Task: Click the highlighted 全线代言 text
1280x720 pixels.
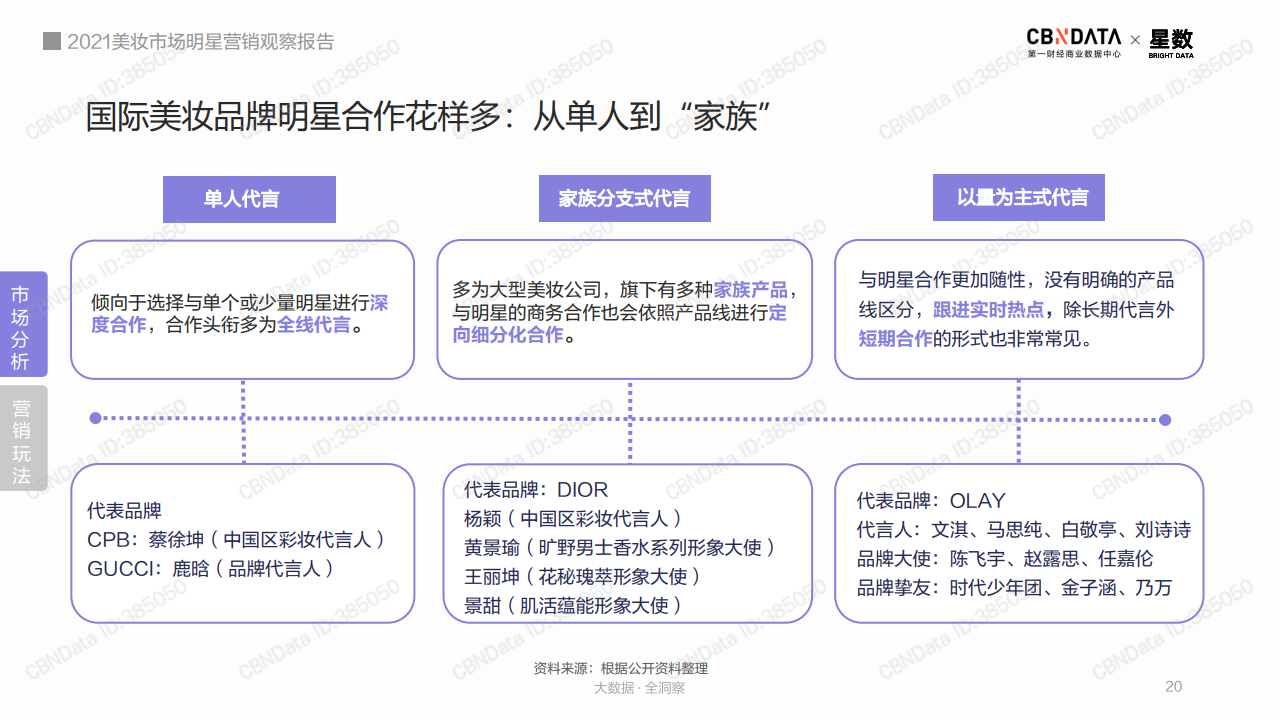Action: [x=314, y=325]
